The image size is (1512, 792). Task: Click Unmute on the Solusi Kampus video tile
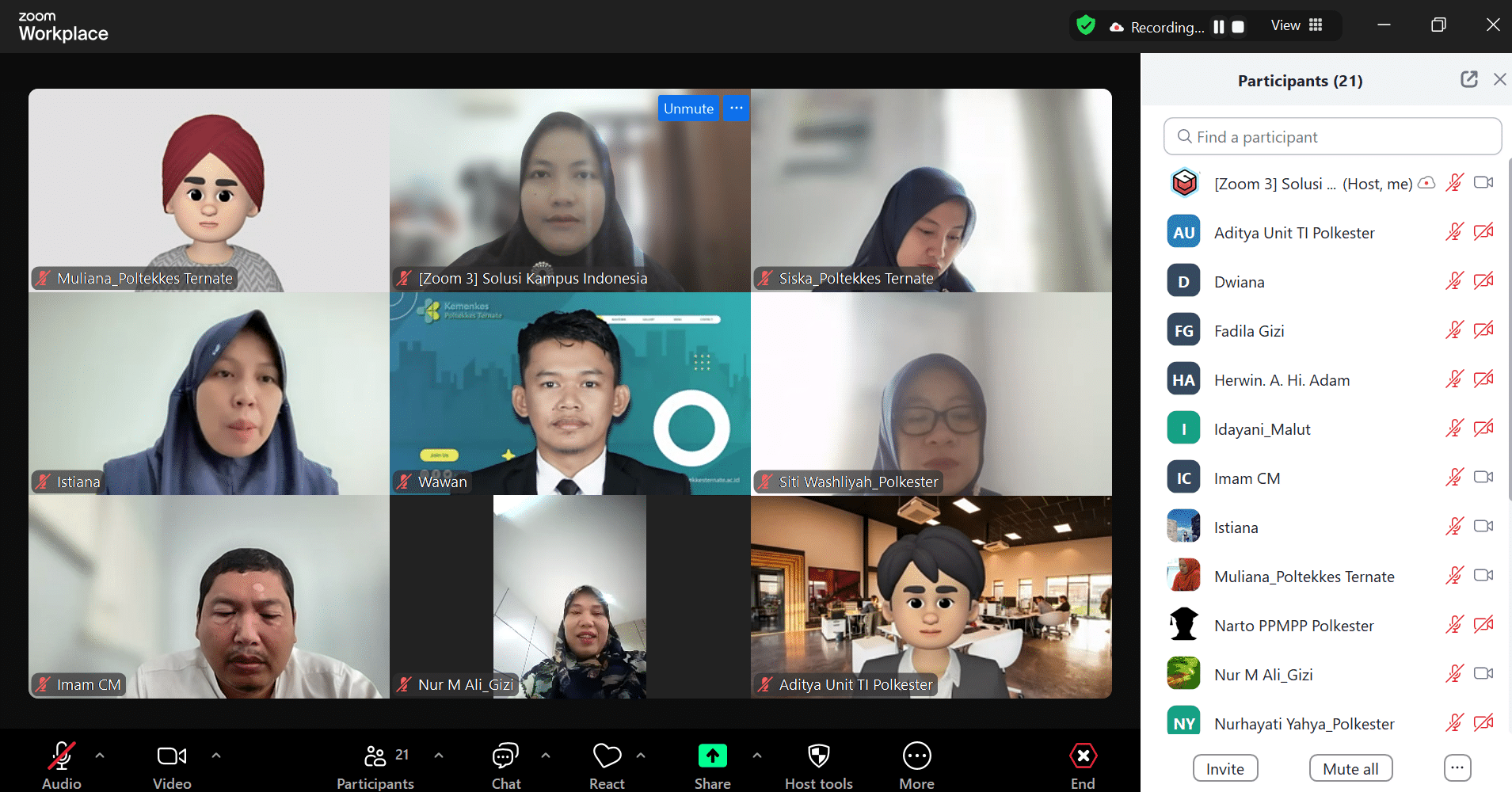pyautogui.click(x=688, y=109)
